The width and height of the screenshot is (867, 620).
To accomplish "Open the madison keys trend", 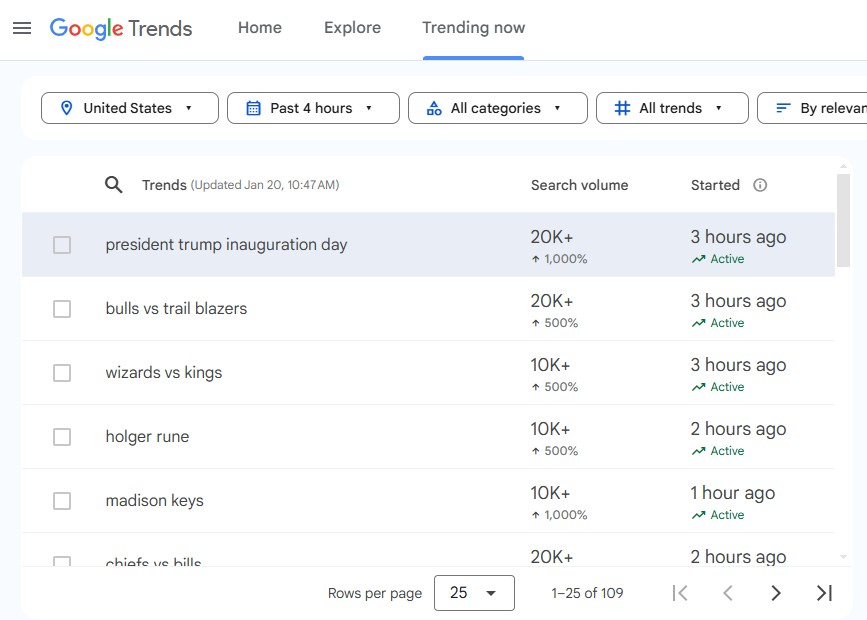I will point(154,501).
